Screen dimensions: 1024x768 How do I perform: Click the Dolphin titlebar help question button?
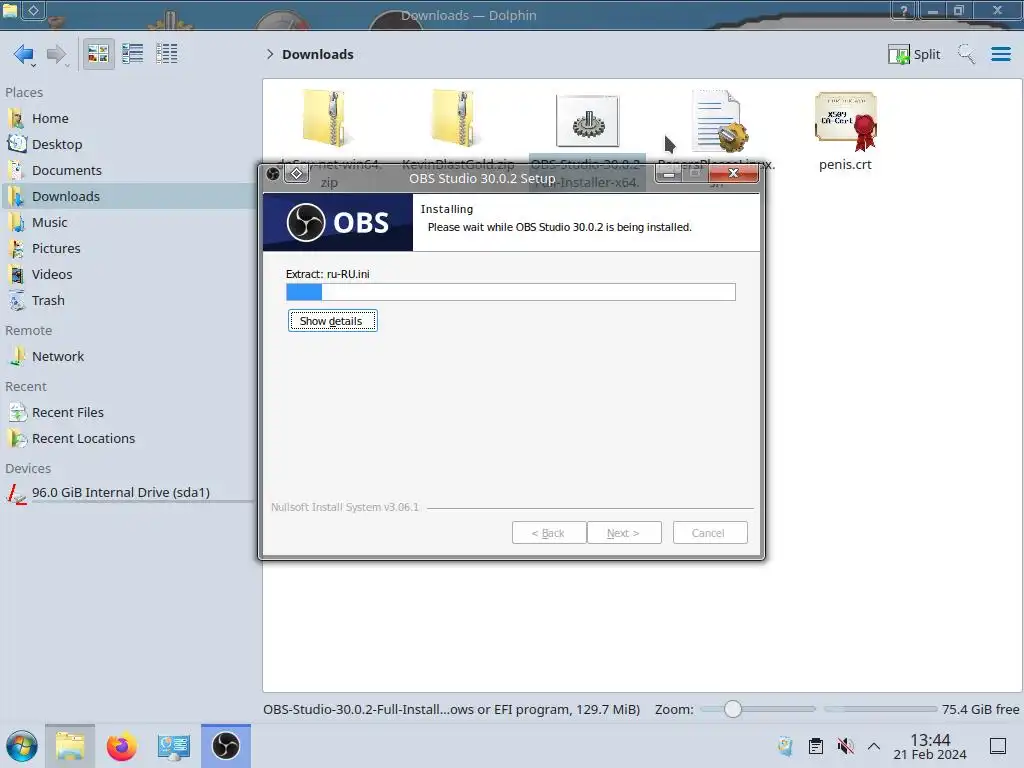pyautogui.click(x=904, y=10)
